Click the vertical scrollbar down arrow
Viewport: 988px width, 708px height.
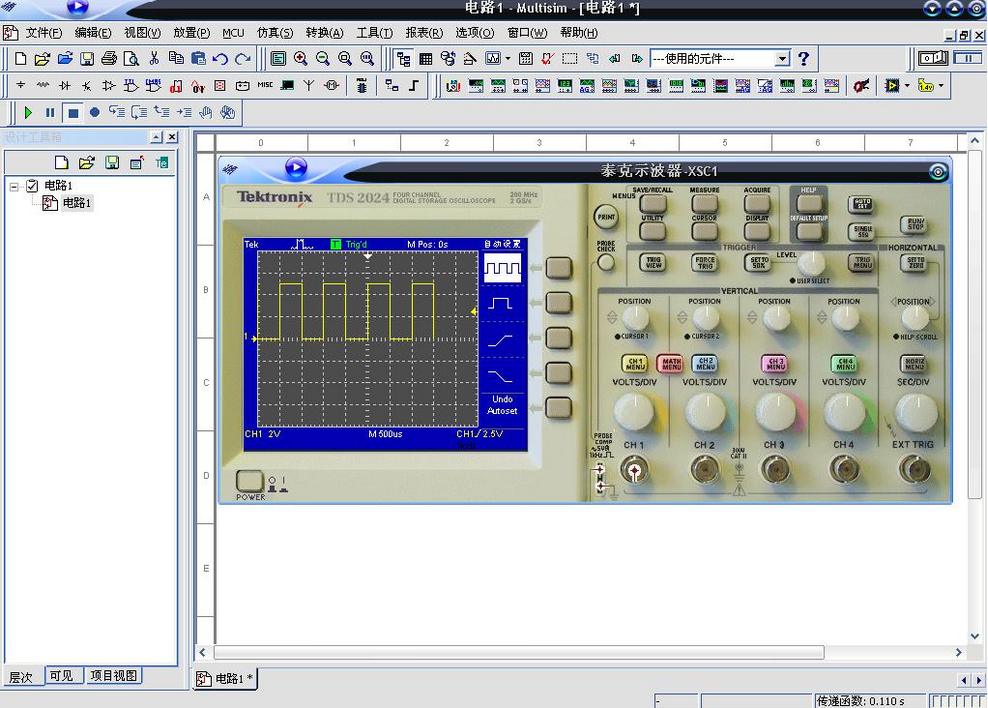coord(975,636)
